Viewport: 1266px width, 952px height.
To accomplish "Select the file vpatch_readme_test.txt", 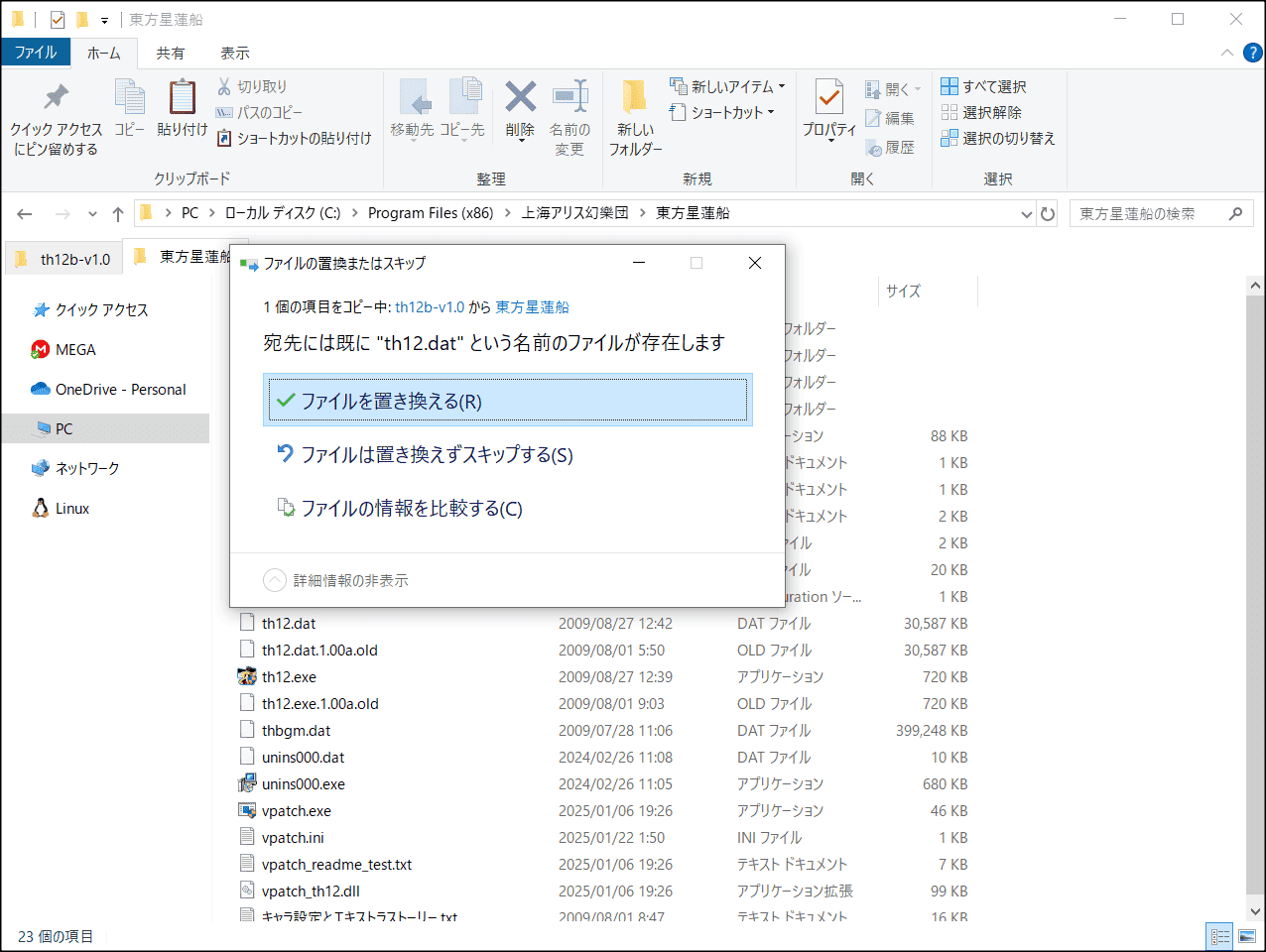I will [x=336, y=865].
